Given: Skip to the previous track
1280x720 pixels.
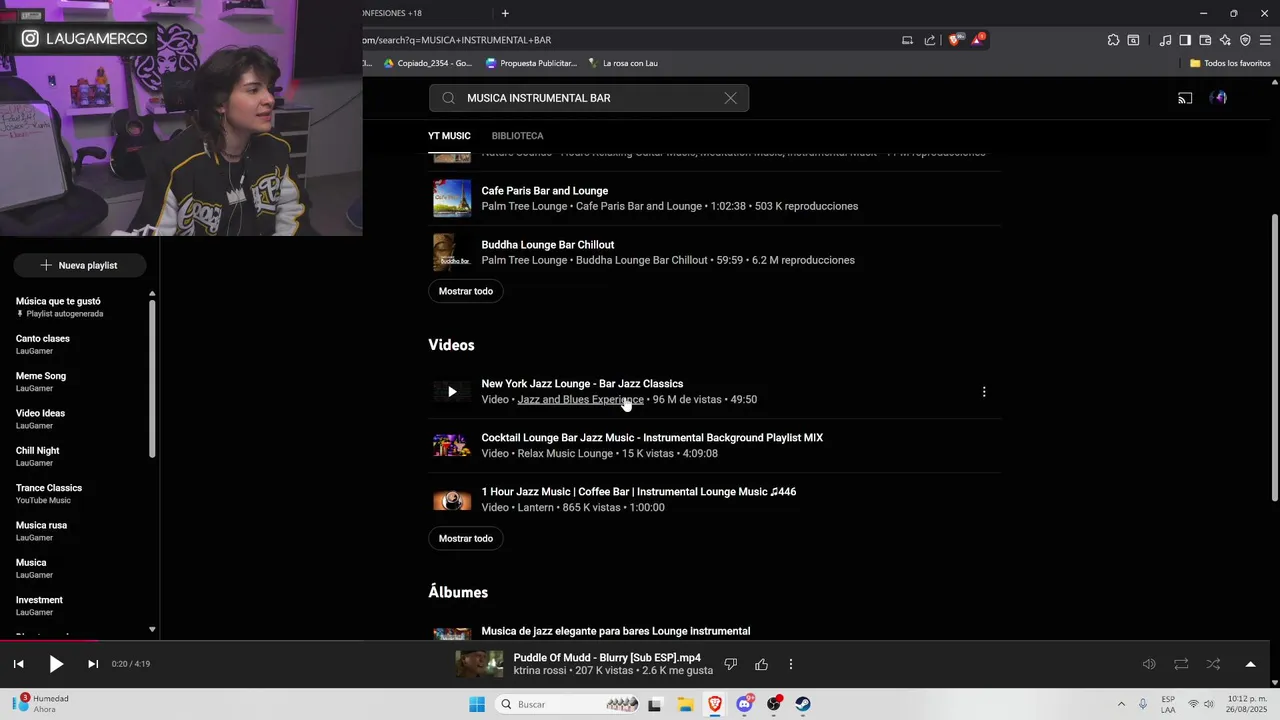Looking at the screenshot, I should pyautogui.click(x=18, y=664).
